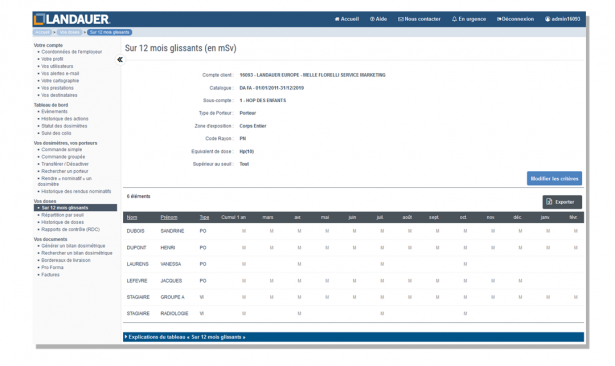
Task: Open Historique des rendus nominatifs
Action: click(x=76, y=191)
